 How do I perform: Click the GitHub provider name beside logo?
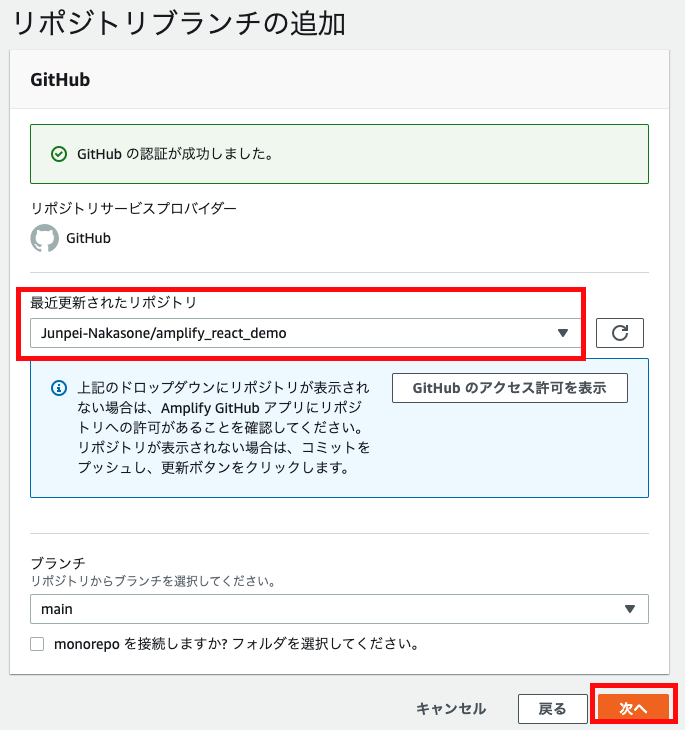(88, 238)
